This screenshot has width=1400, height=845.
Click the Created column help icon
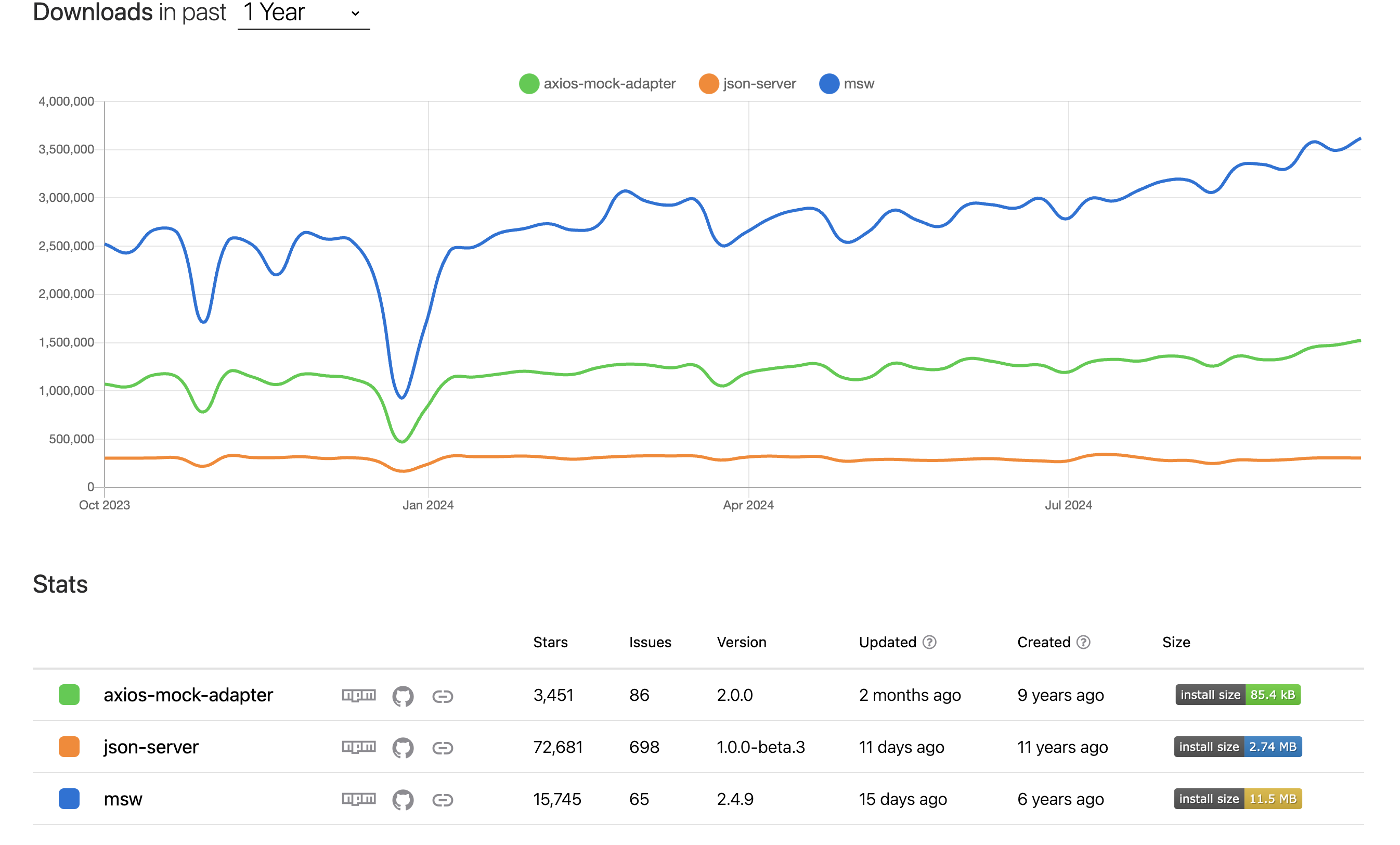coord(1083,642)
